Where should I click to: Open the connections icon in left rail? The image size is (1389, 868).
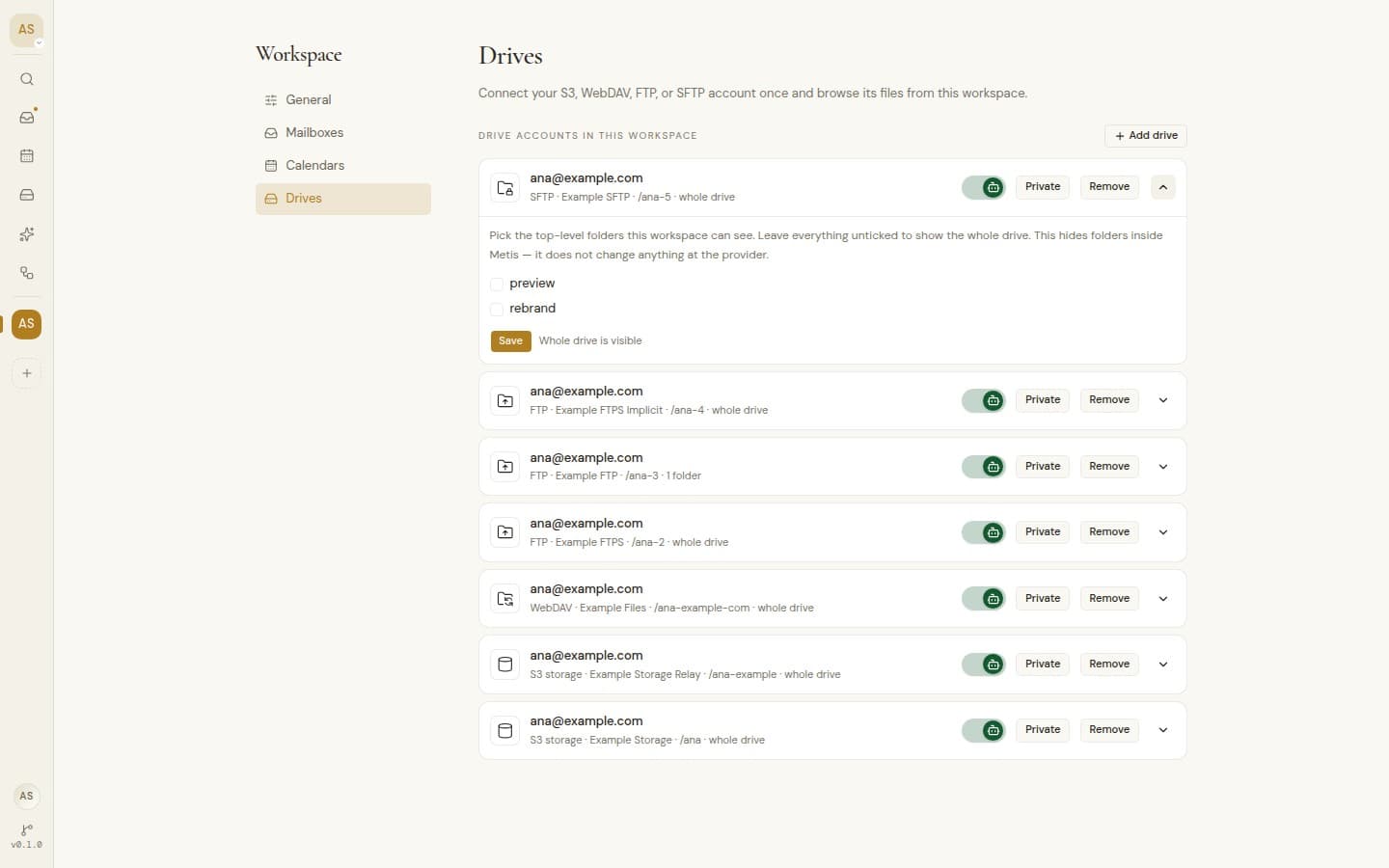(27, 273)
